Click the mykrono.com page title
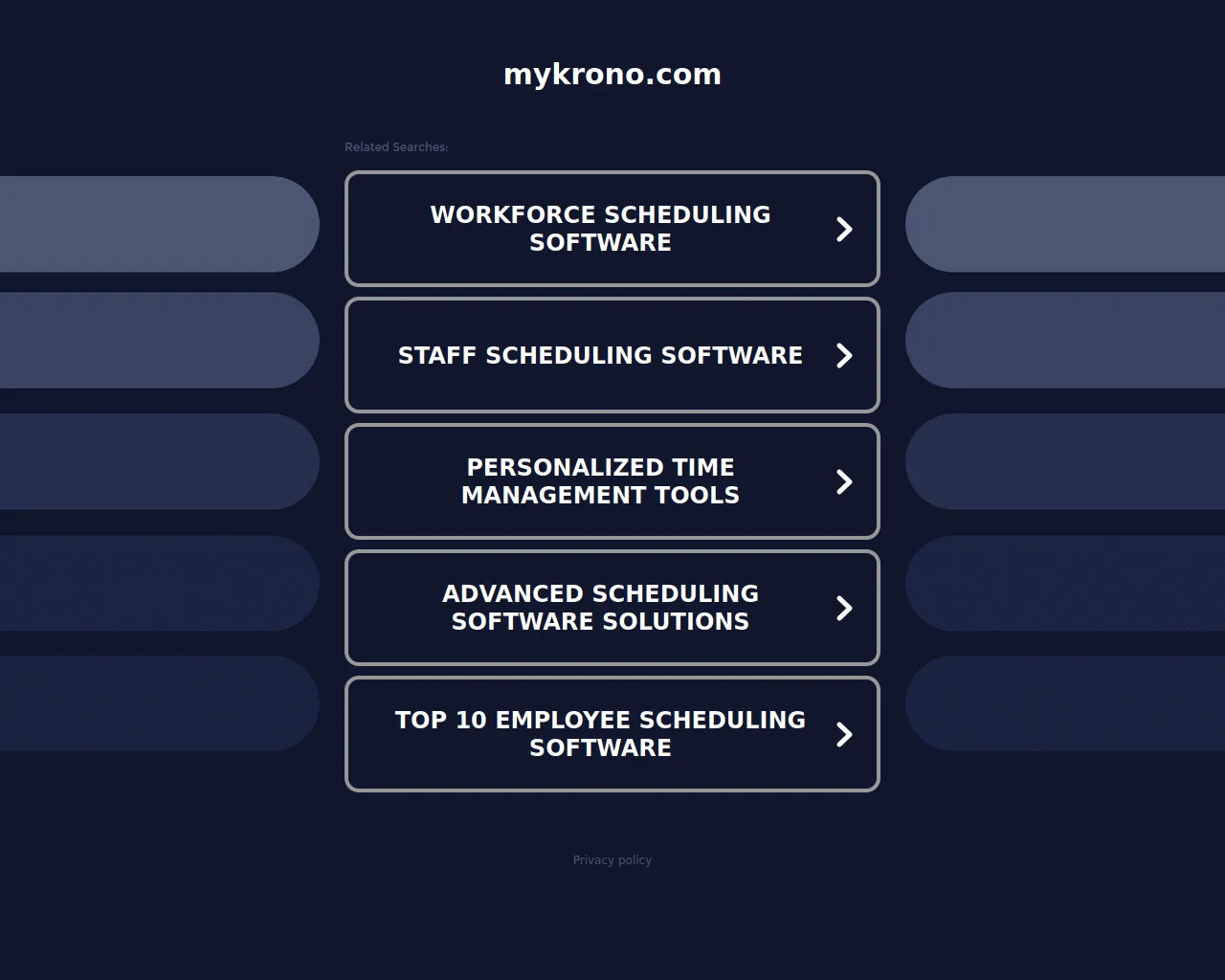 point(612,75)
